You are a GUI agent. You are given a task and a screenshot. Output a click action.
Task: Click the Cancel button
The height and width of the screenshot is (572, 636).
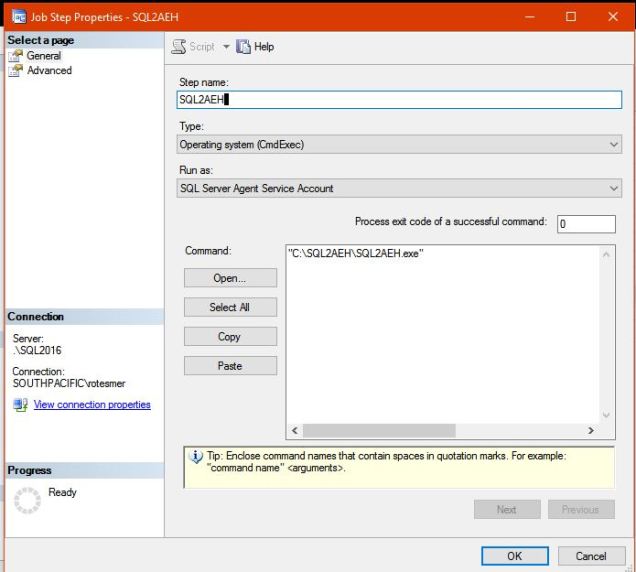[591, 556]
